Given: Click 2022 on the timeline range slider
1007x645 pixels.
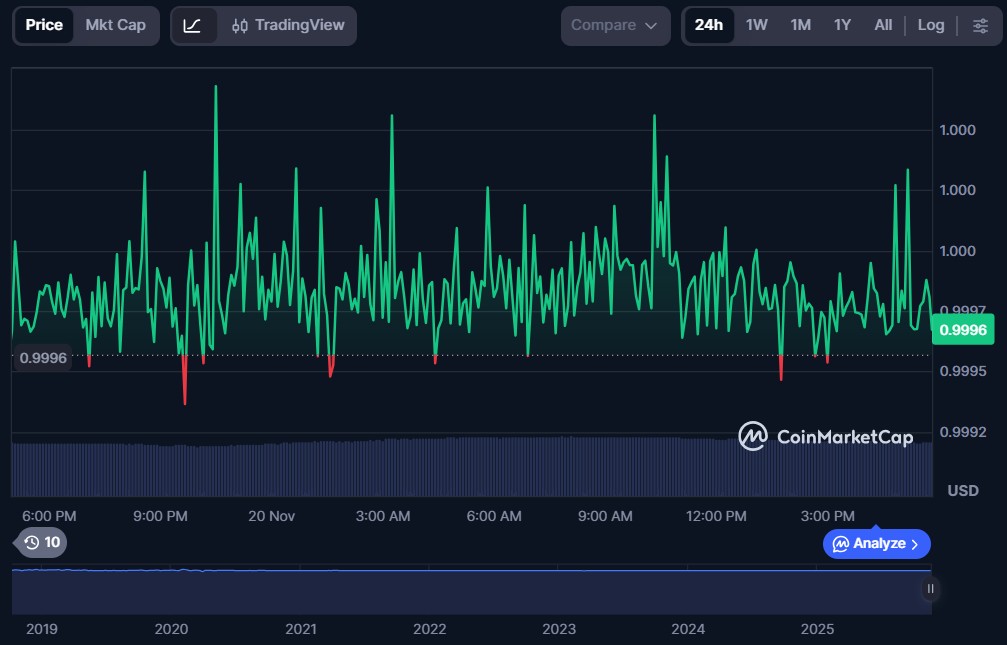Looking at the screenshot, I should 430,629.
